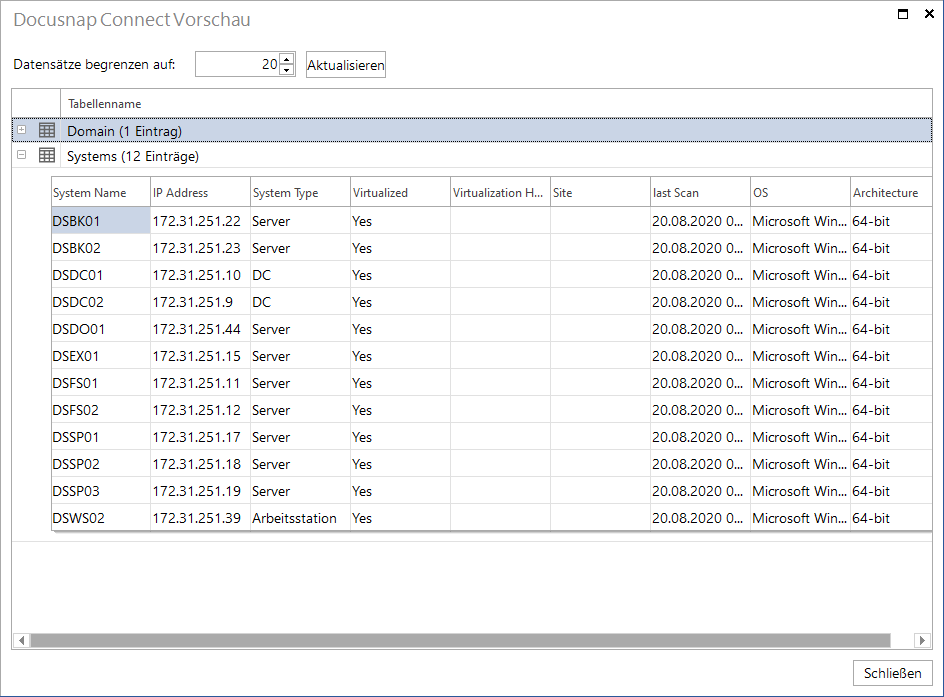
Task: Increase the Datensätze limit with up arrow
Action: tap(287, 59)
